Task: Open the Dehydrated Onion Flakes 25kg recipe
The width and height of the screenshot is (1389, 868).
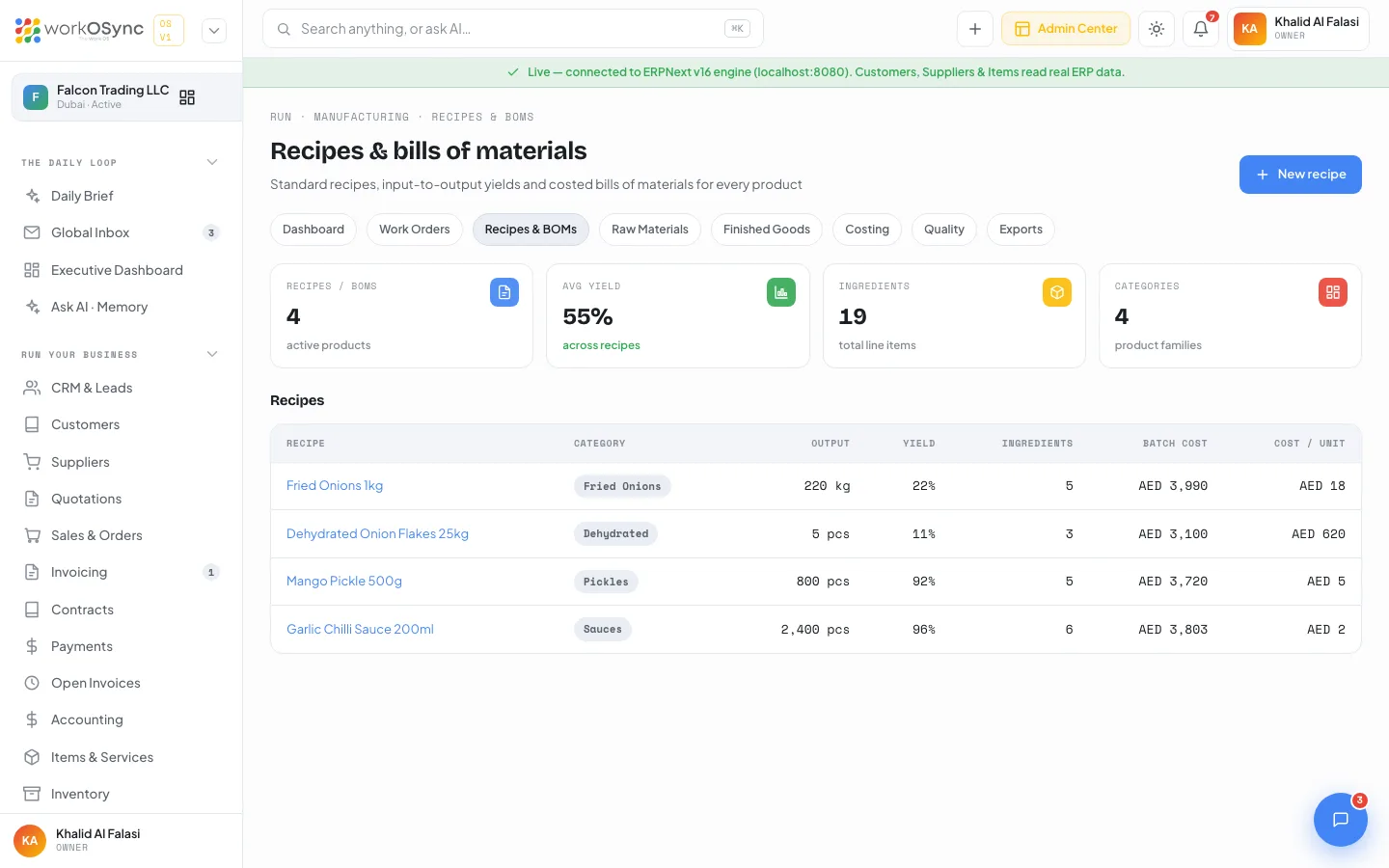Action: [x=377, y=533]
